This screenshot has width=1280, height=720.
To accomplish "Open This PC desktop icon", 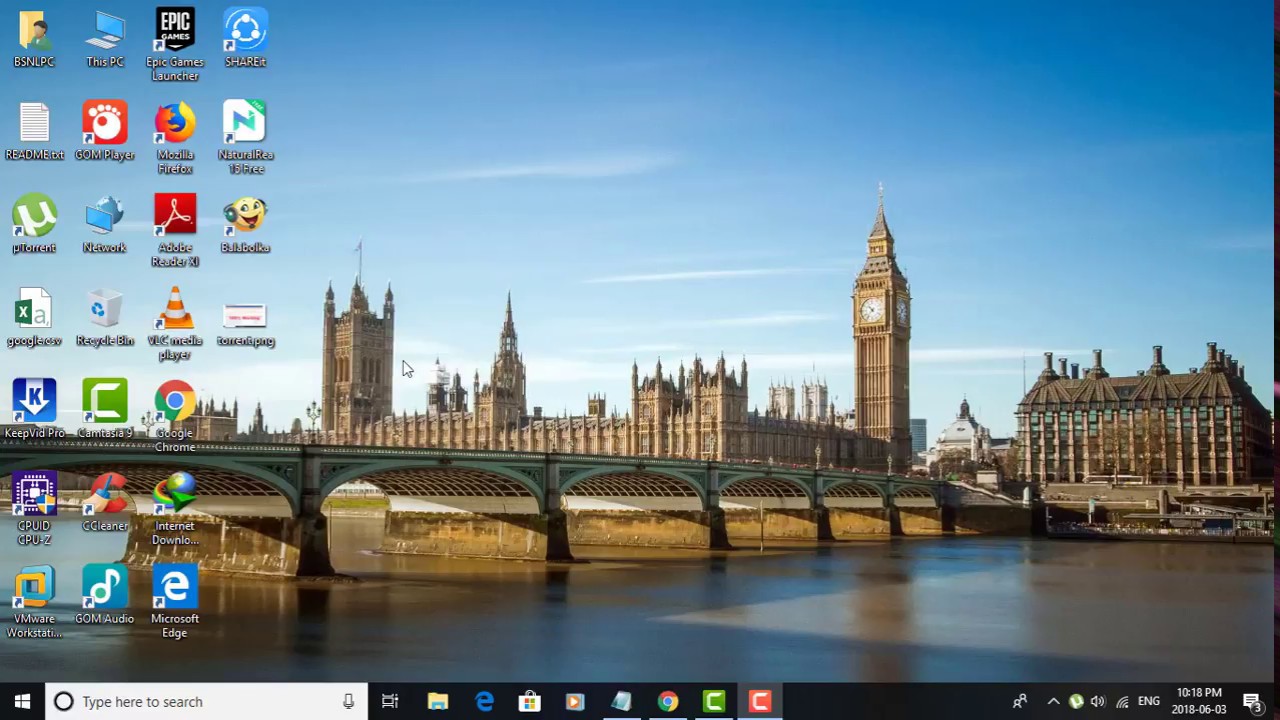I will click(x=105, y=38).
